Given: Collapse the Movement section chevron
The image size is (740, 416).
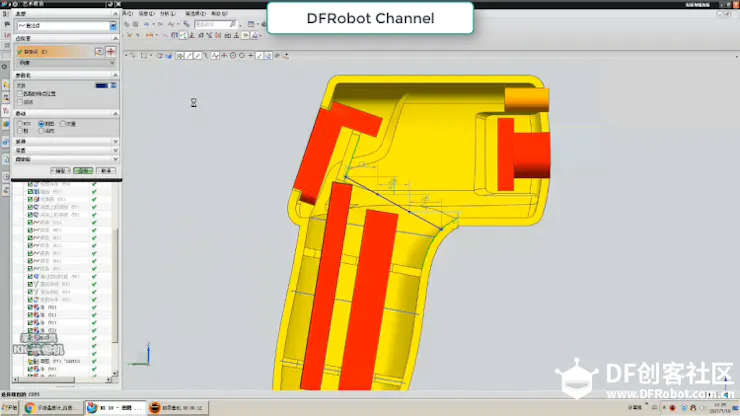Looking at the screenshot, I should point(115,114).
